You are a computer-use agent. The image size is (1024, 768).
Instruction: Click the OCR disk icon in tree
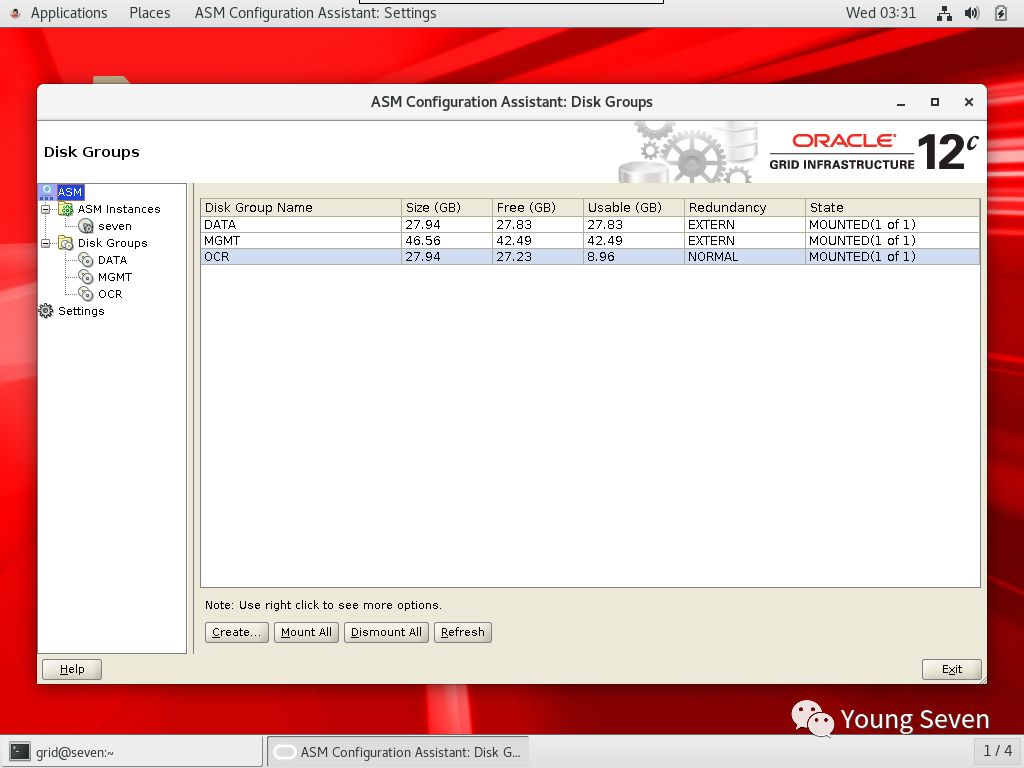[86, 294]
